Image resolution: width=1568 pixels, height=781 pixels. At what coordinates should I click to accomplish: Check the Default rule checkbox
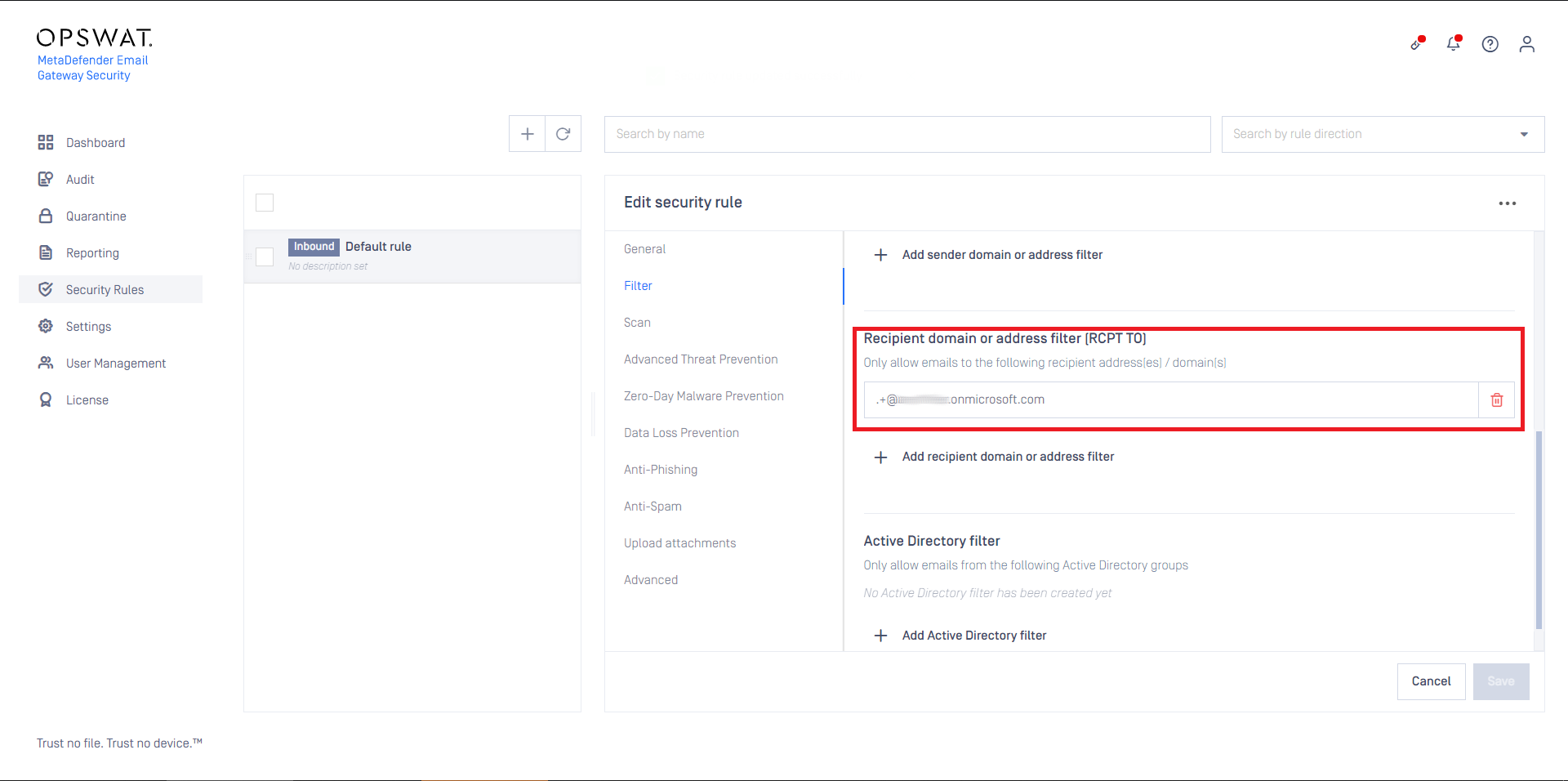(x=265, y=257)
